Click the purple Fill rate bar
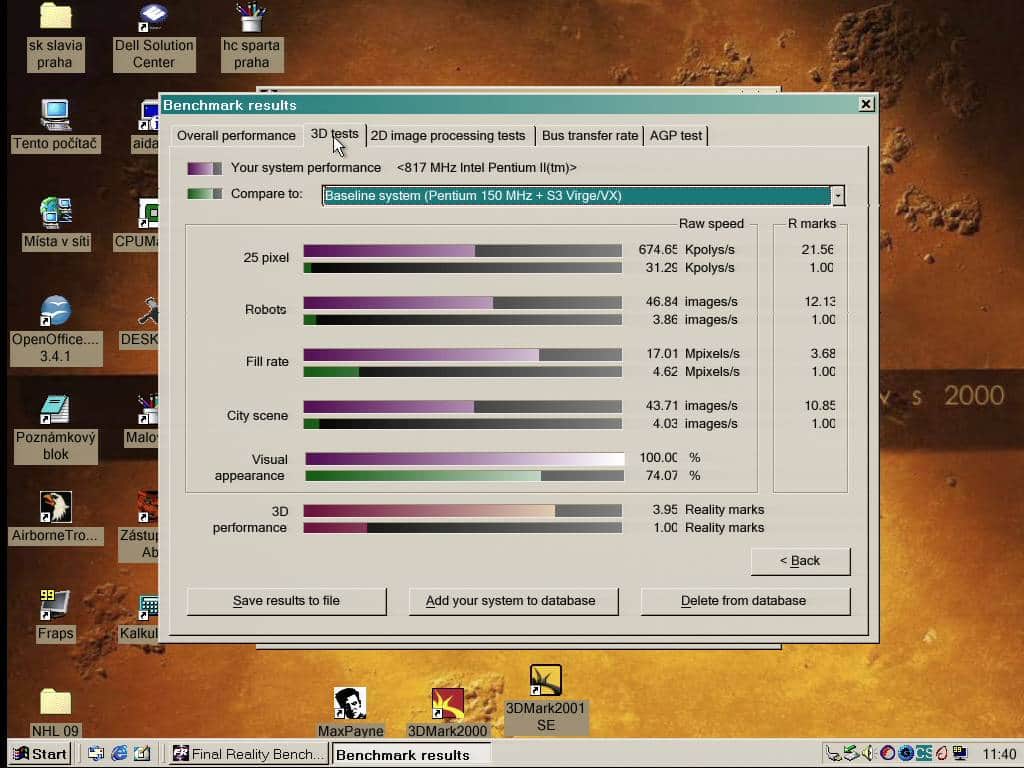Viewport: 1024px width, 768px height. 421,355
